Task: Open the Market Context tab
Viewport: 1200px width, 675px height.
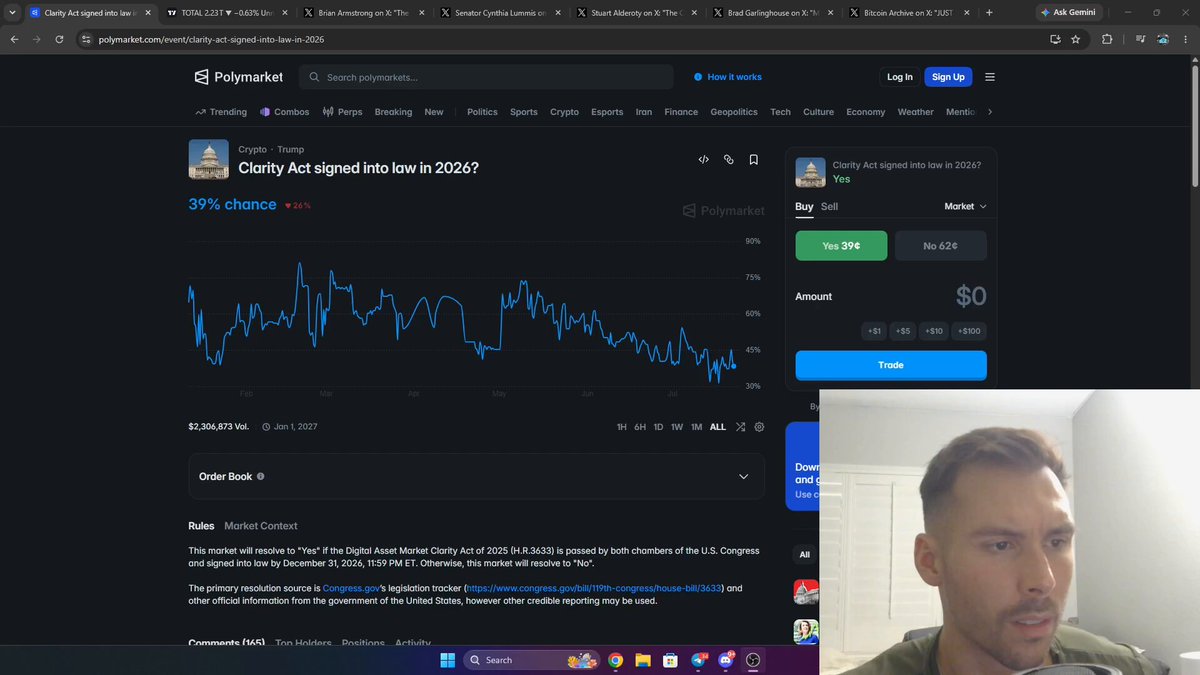Action: click(x=261, y=526)
